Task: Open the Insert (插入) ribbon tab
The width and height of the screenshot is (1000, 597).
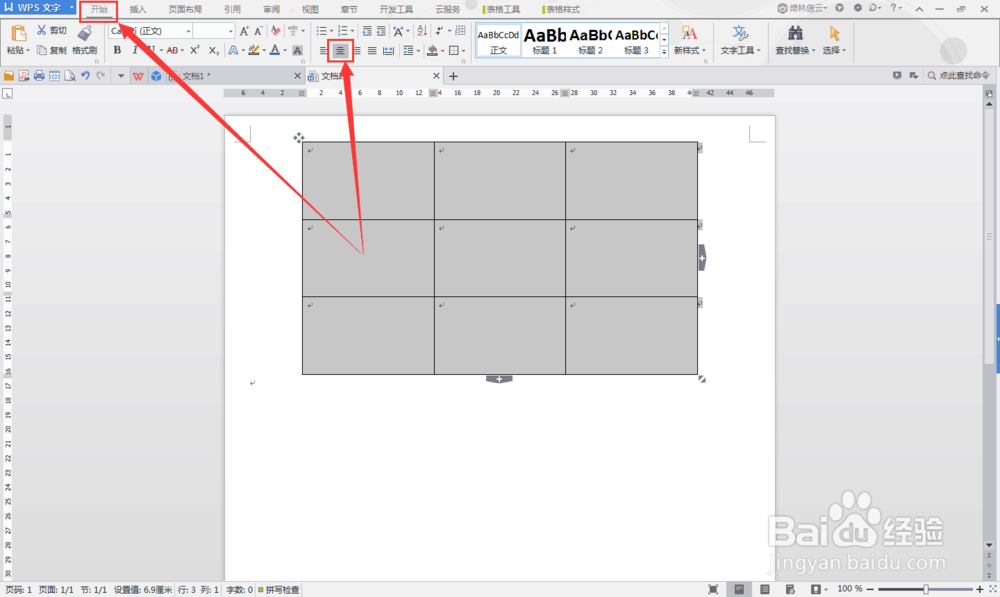Action: coord(138,10)
